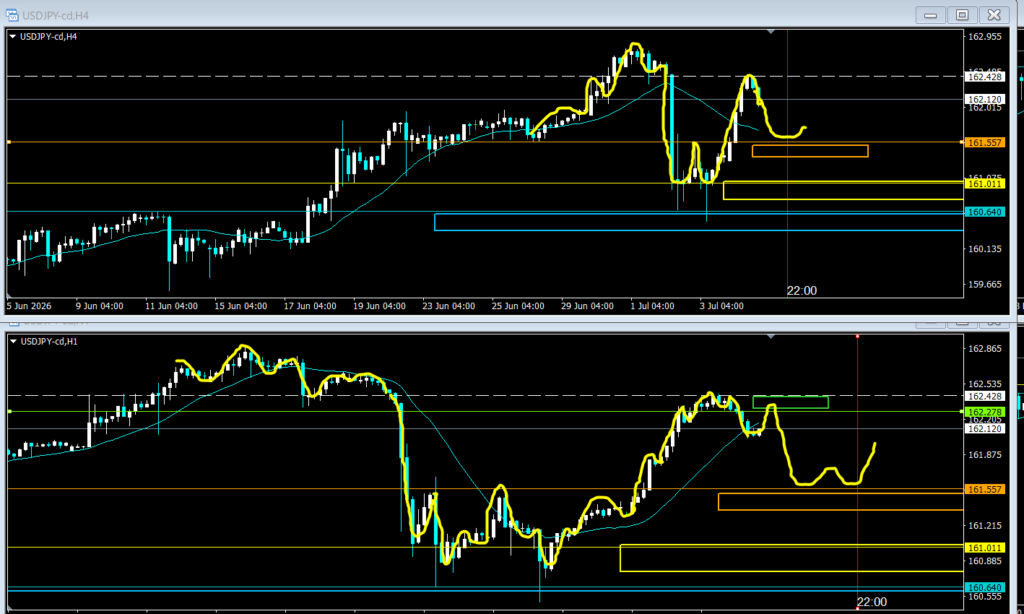Click the 11 Jun 04:00 time label
The width and height of the screenshot is (1024, 614).
[171, 306]
